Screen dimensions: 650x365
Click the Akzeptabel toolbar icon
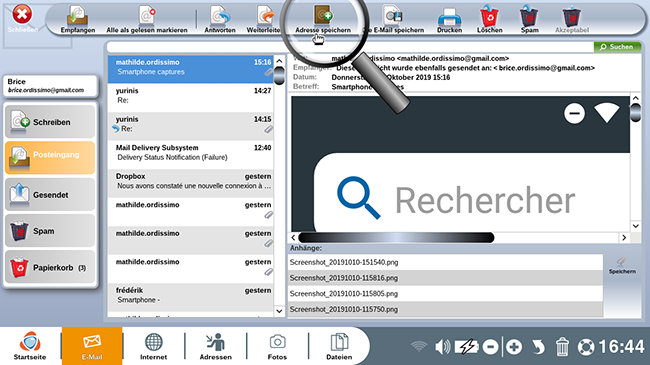(572, 19)
